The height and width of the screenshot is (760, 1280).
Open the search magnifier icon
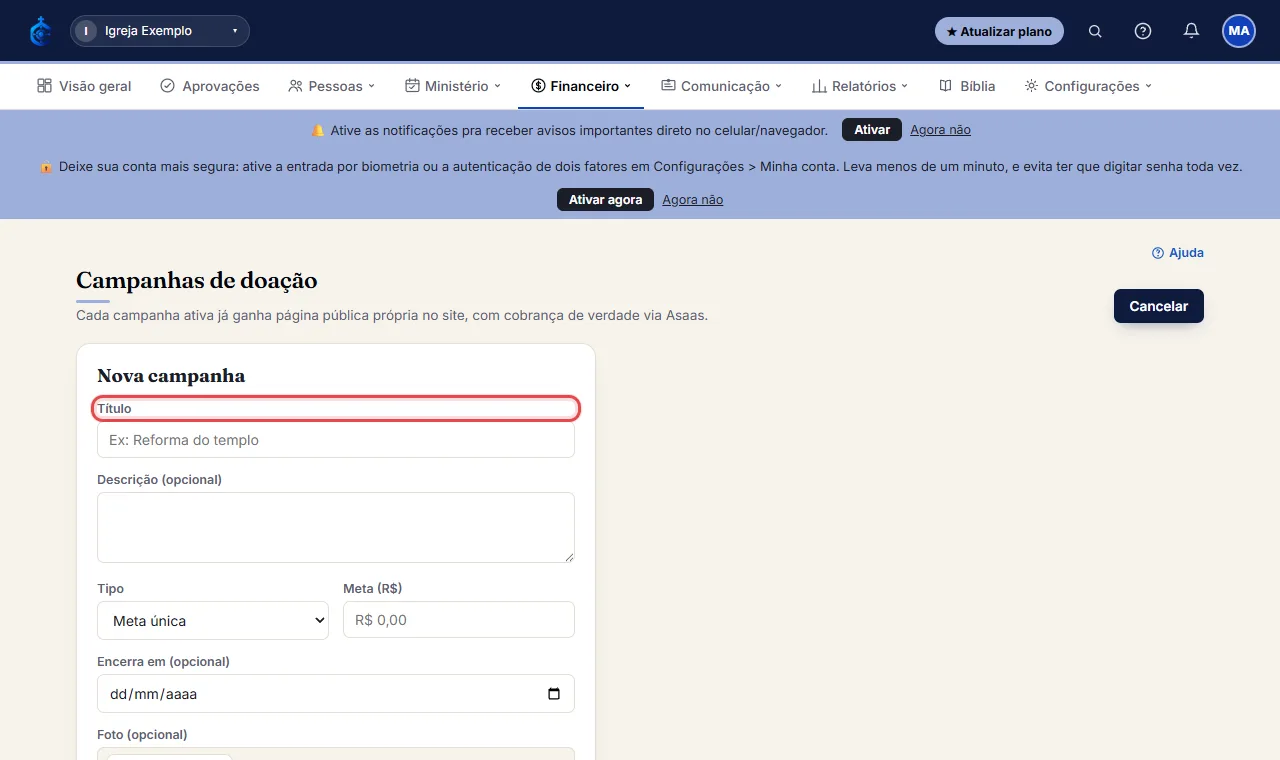(1095, 31)
